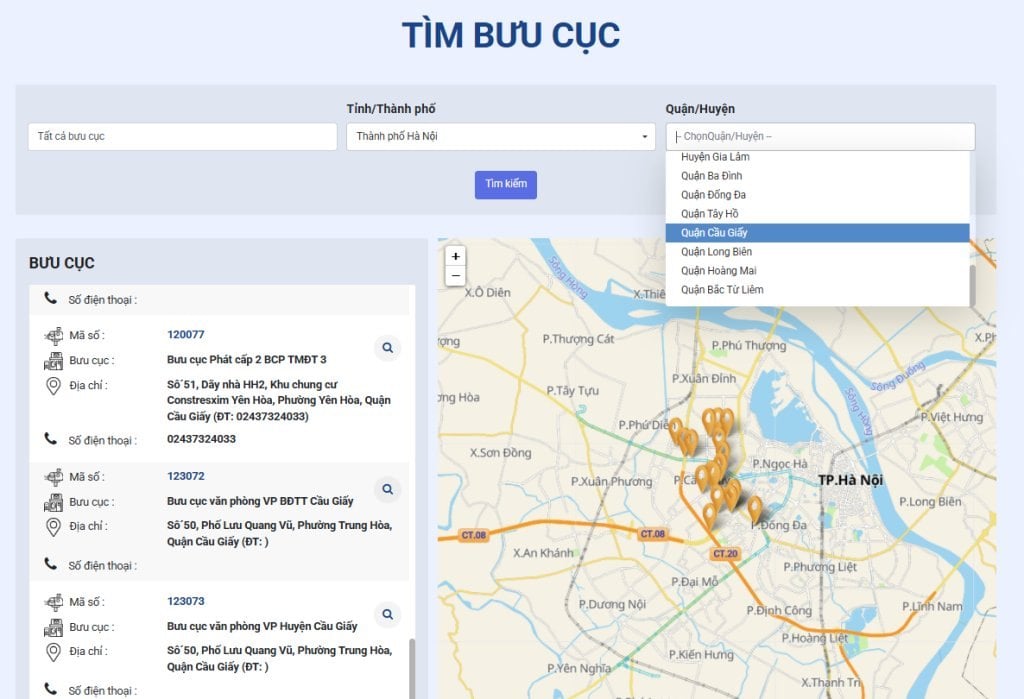Zoom in on the map
This screenshot has height=699, width=1024.
coord(456,256)
